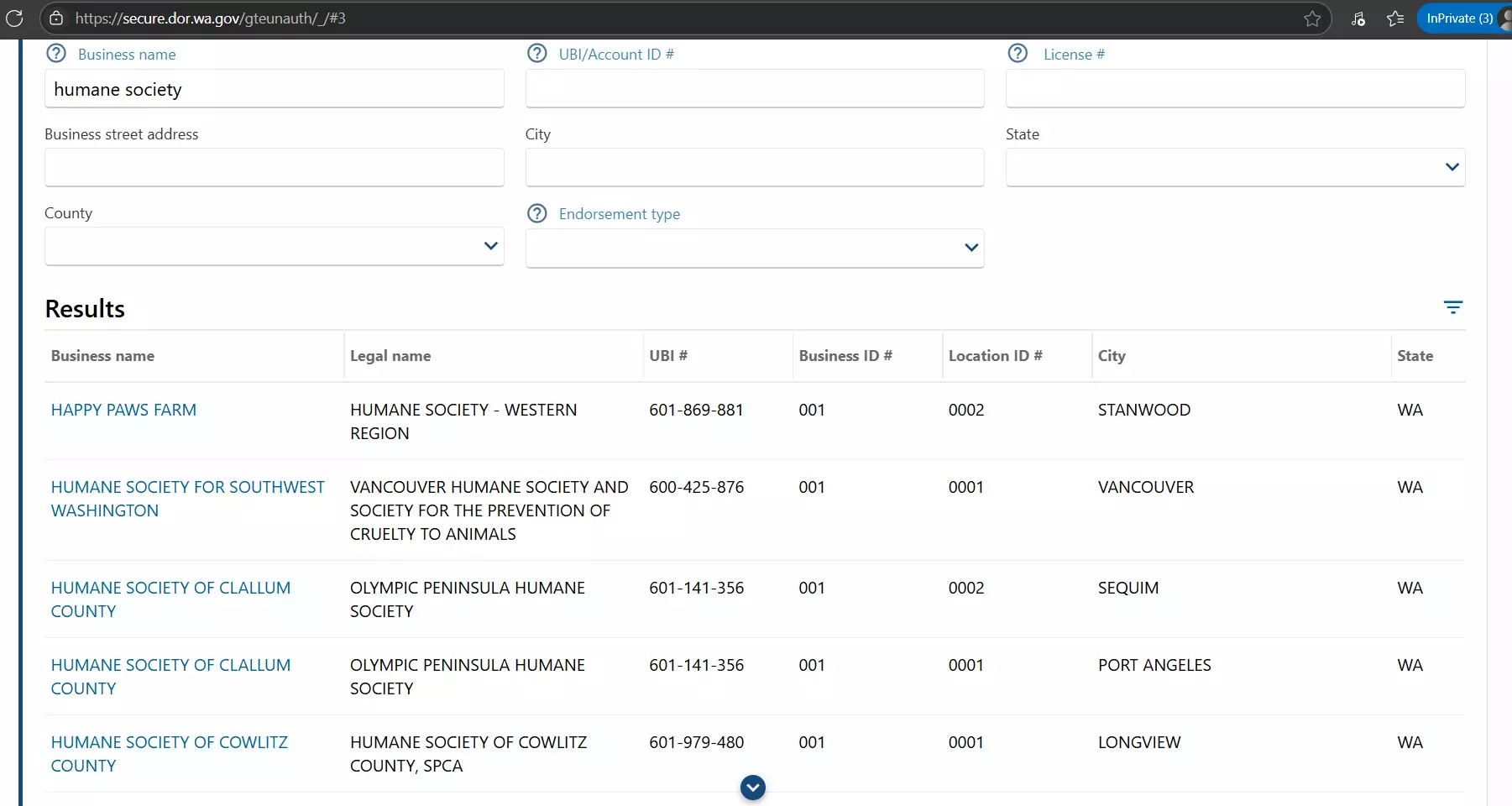Select the LONGVIEW city cell
This screenshot has height=806, width=1512.
point(1139,742)
